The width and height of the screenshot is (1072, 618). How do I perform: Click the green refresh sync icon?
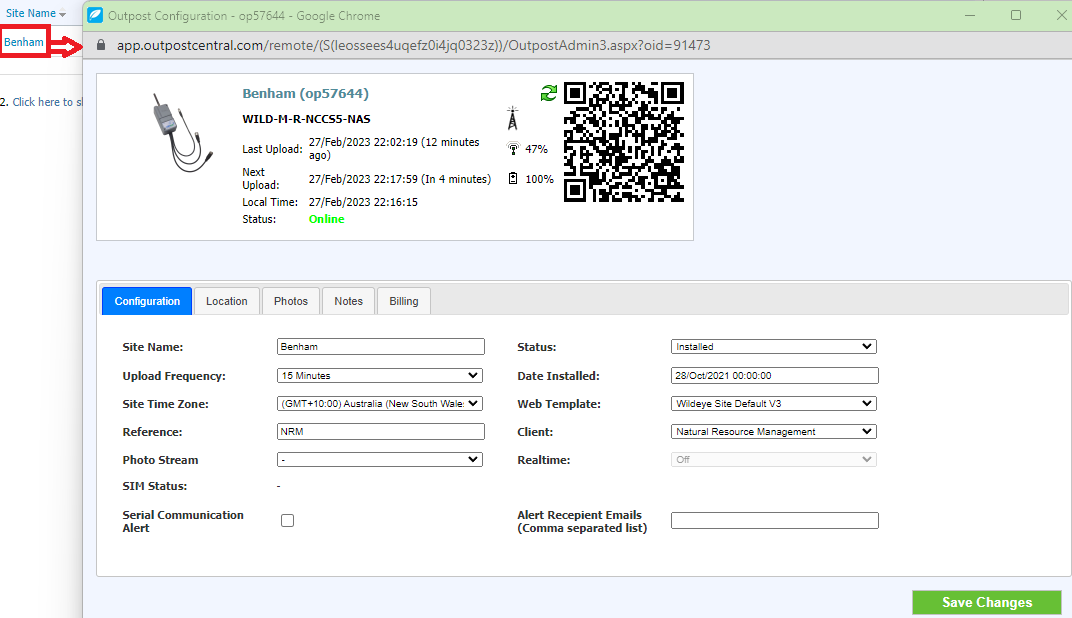click(x=548, y=93)
